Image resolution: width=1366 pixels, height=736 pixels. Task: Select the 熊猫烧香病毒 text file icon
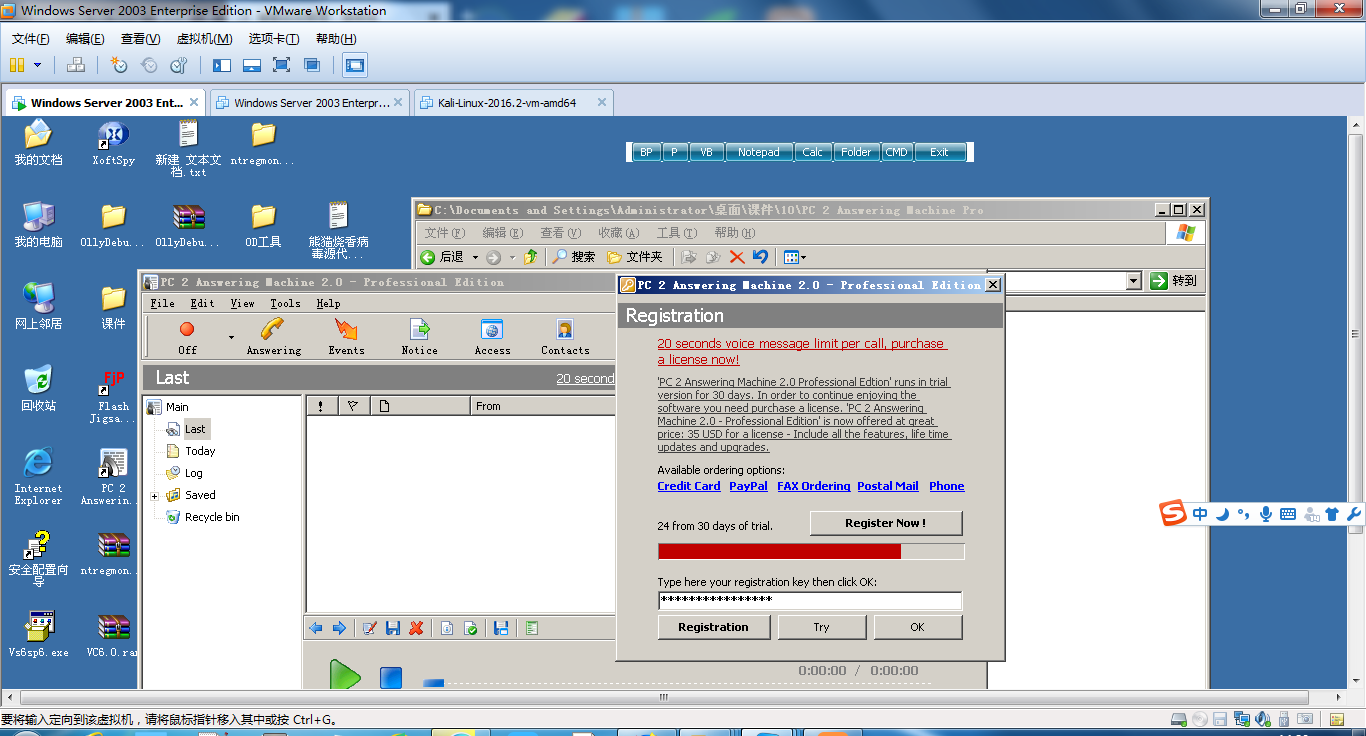pos(338,231)
